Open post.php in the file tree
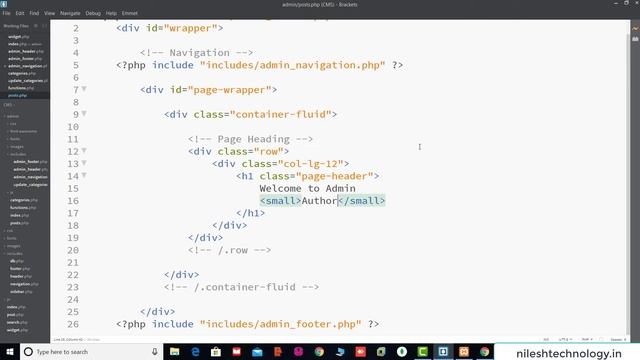 click(x=16, y=315)
